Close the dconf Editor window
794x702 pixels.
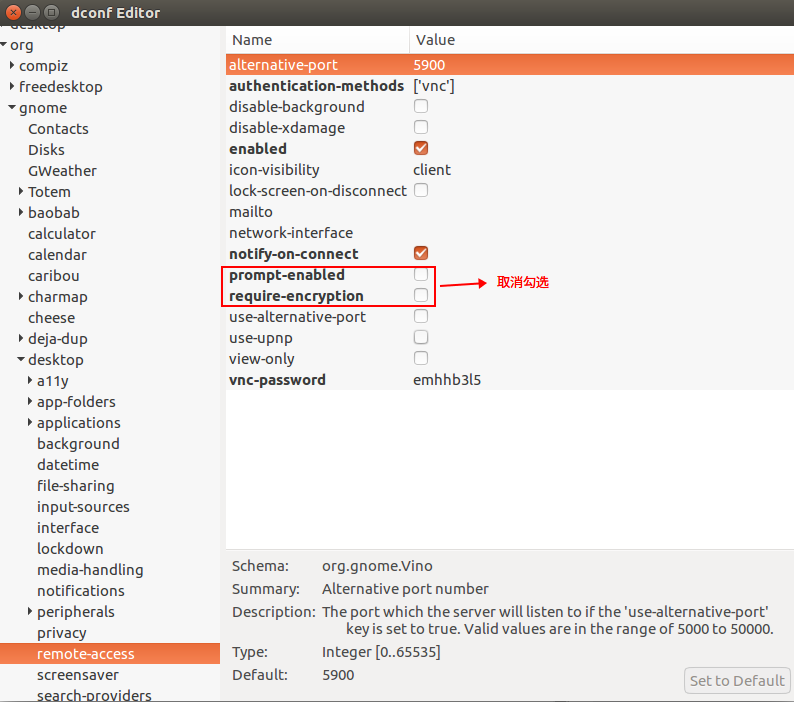click(14, 12)
